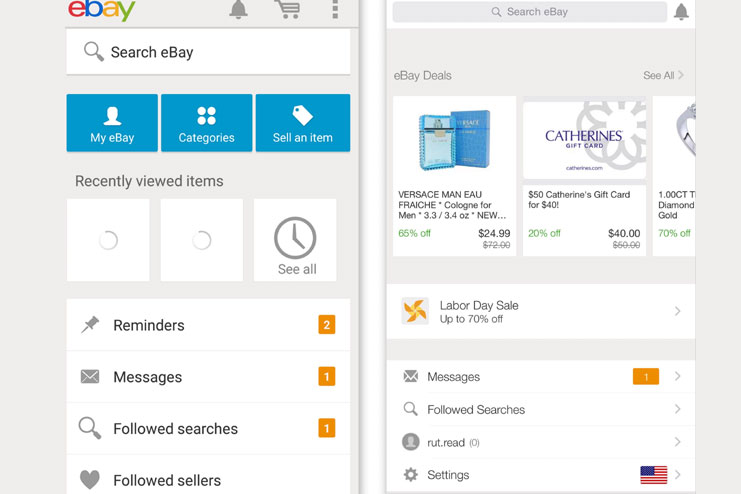Tap chevron beside See All
The width and height of the screenshot is (741, 494).
pyautogui.click(x=681, y=75)
